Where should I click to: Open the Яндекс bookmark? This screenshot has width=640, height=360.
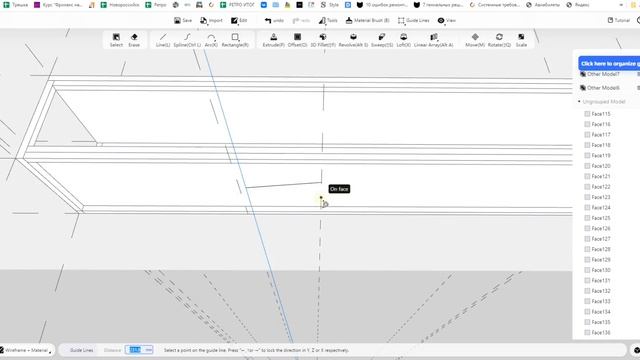578,5
